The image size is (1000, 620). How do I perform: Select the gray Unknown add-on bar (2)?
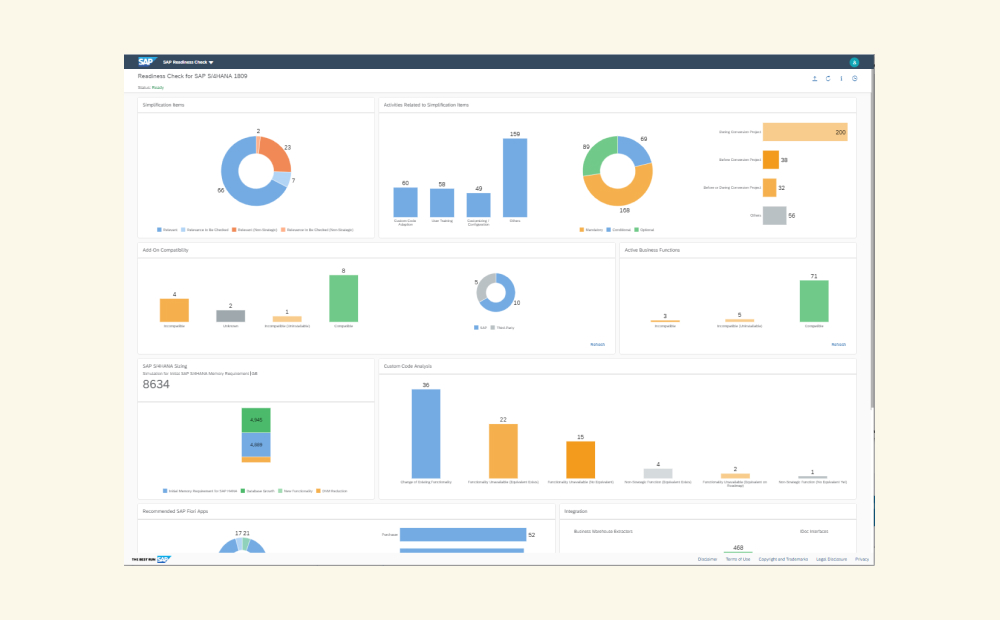(230, 316)
